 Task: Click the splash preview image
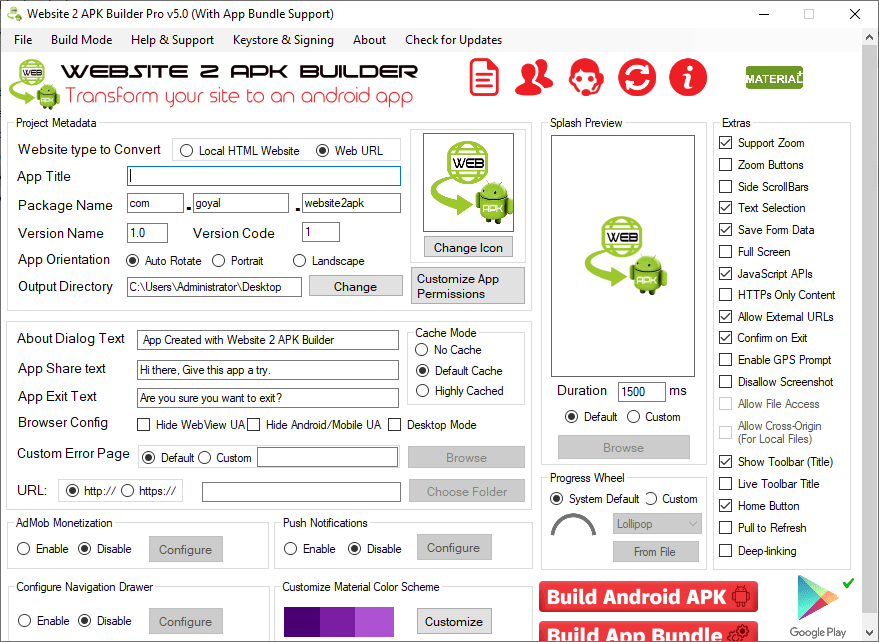[x=623, y=256]
